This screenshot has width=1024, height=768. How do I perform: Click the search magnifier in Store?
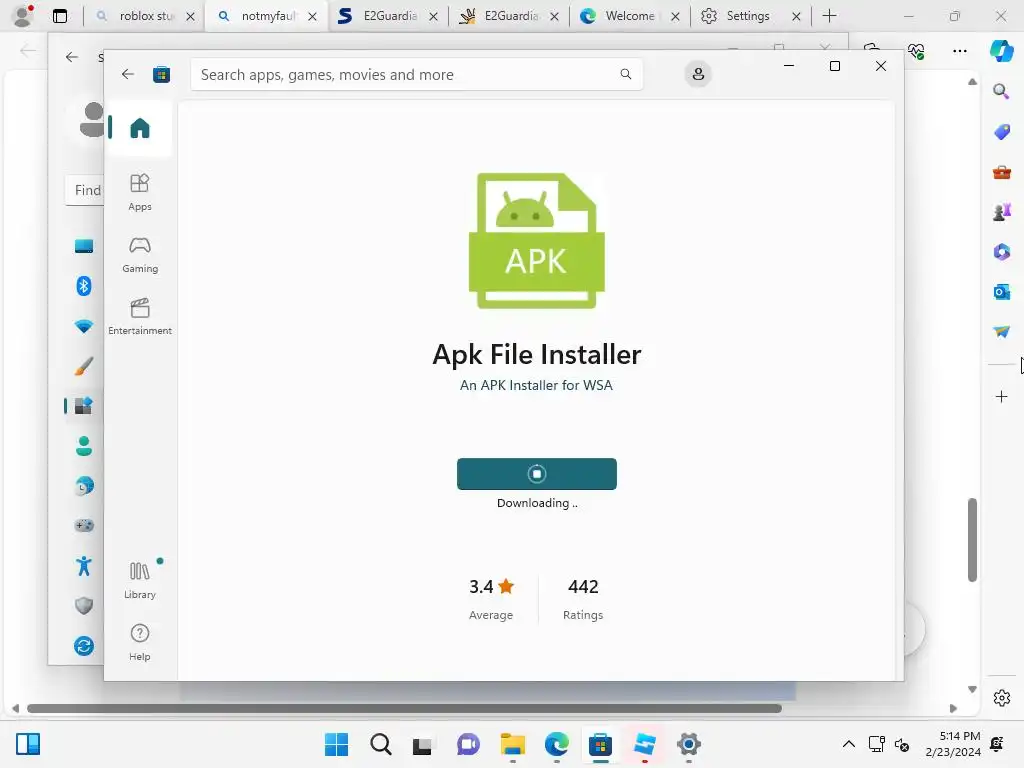point(626,74)
